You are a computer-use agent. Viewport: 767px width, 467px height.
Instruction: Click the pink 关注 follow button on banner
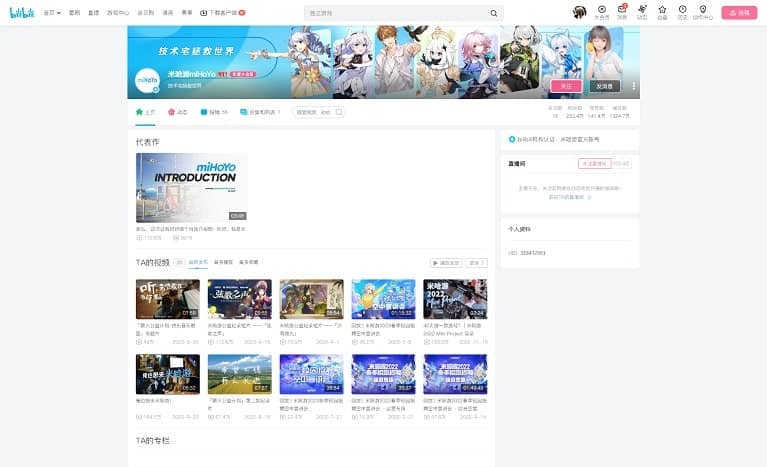pyautogui.click(x=566, y=86)
